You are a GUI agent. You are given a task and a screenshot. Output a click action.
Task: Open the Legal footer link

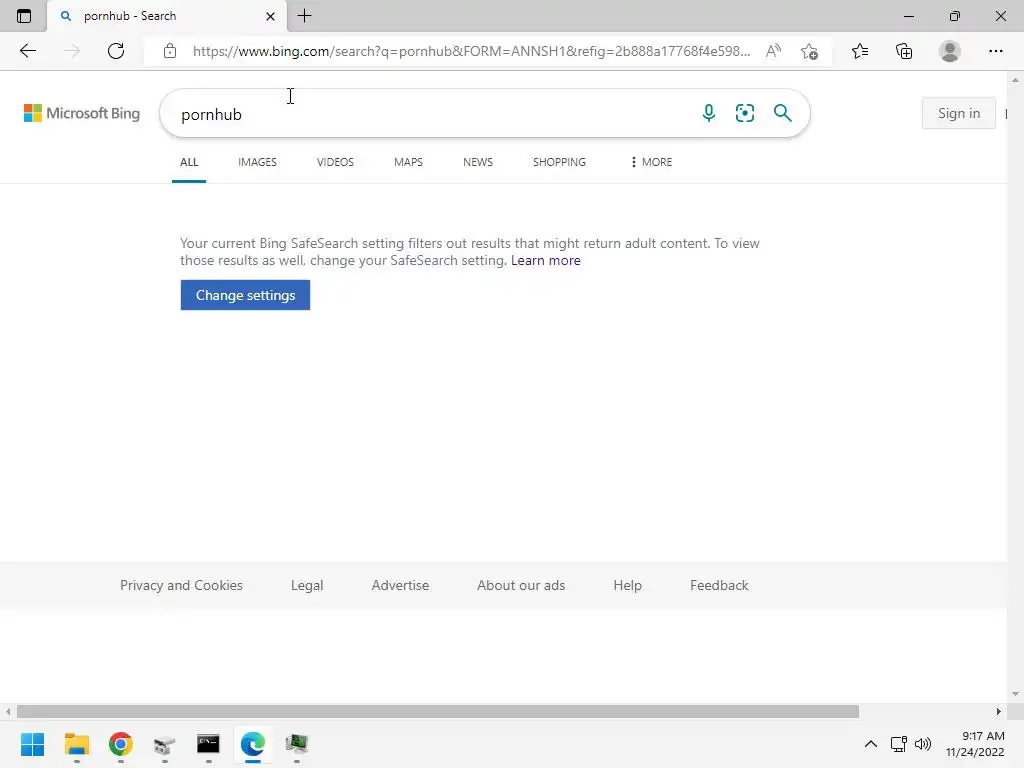click(x=307, y=585)
